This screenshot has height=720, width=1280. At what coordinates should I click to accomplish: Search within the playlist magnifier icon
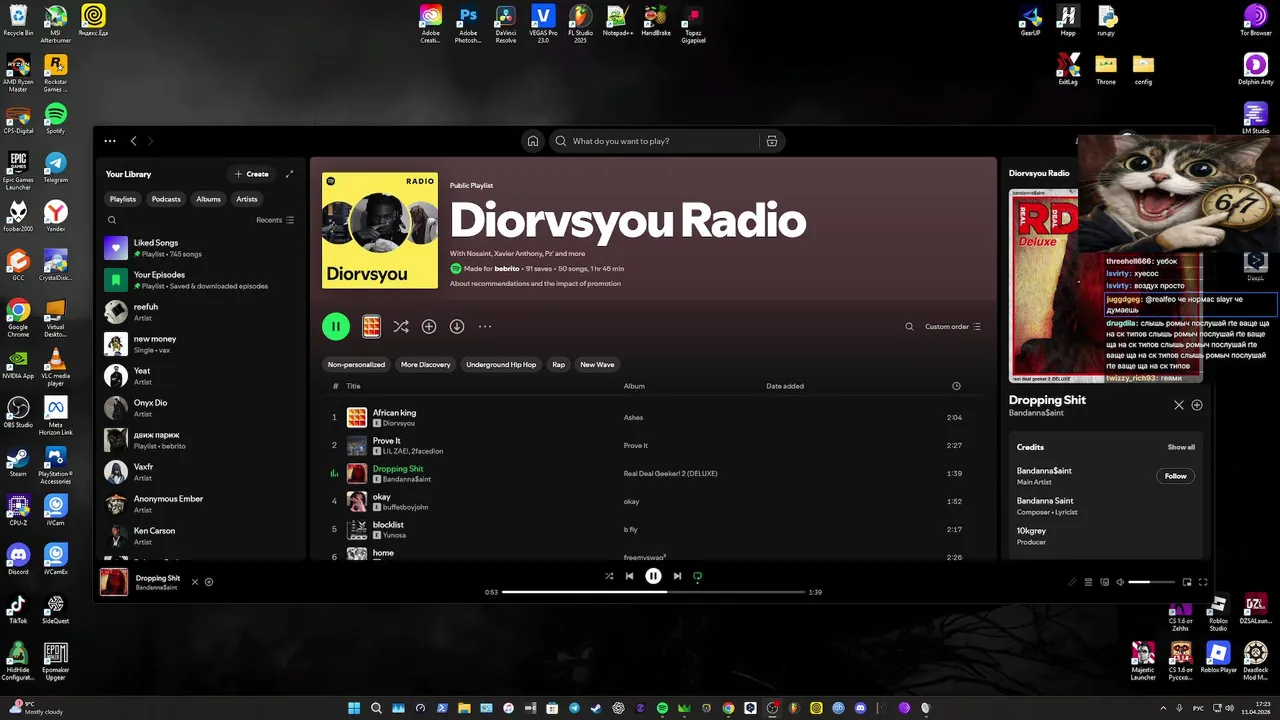(x=909, y=327)
